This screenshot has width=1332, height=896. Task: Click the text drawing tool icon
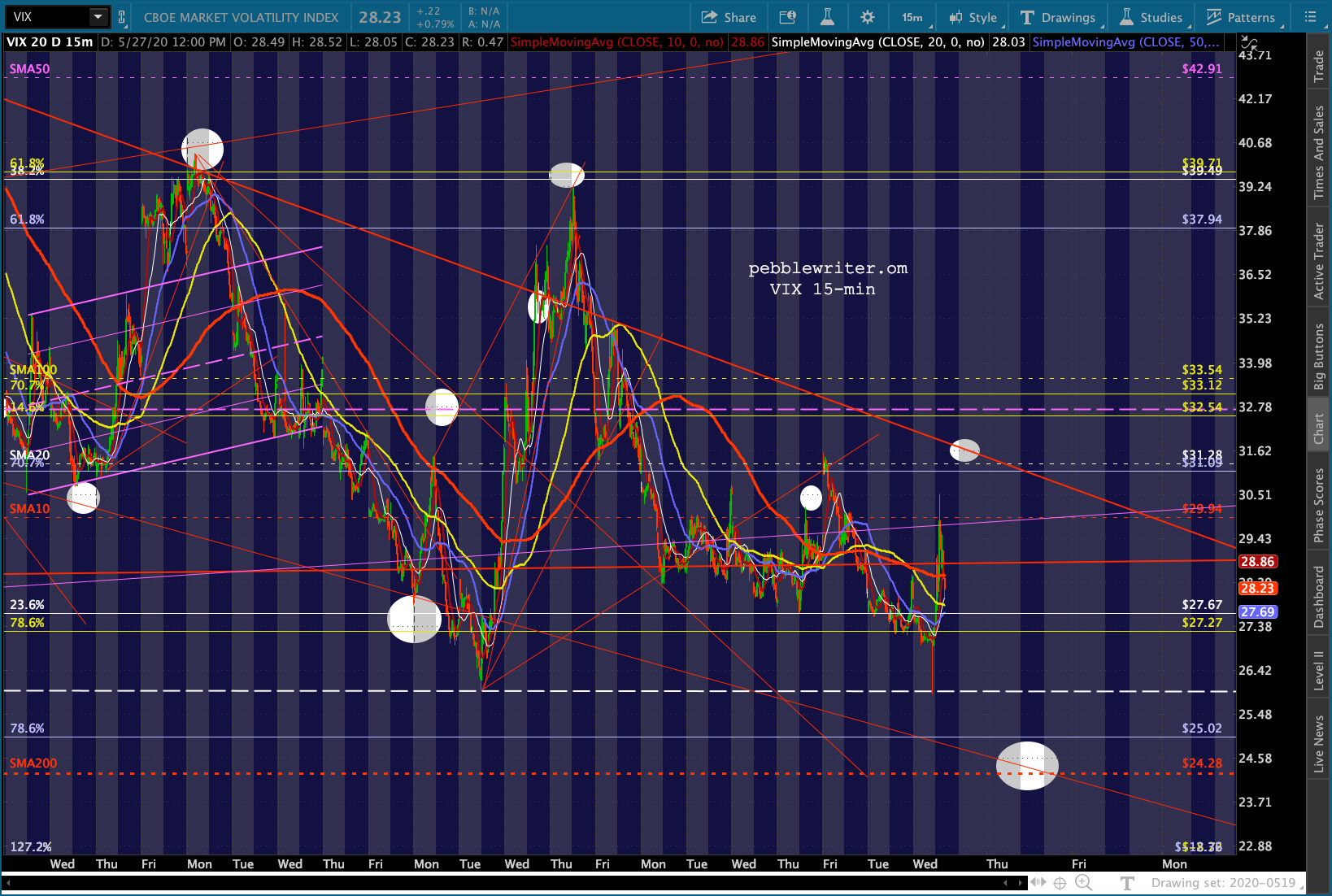tap(1127, 883)
